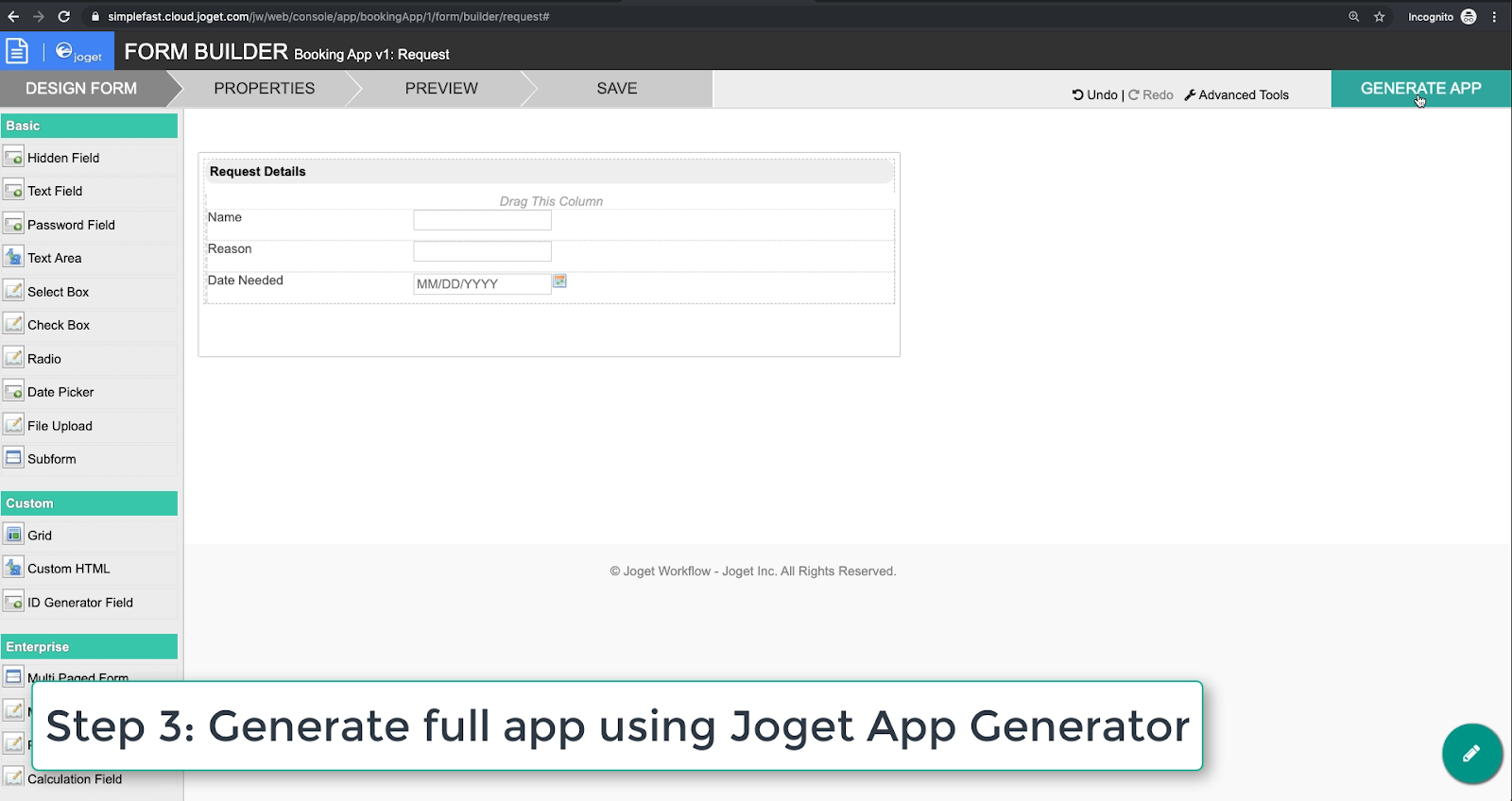This screenshot has width=1512, height=801.
Task: Click the Select Box palette icon
Action: [13, 291]
